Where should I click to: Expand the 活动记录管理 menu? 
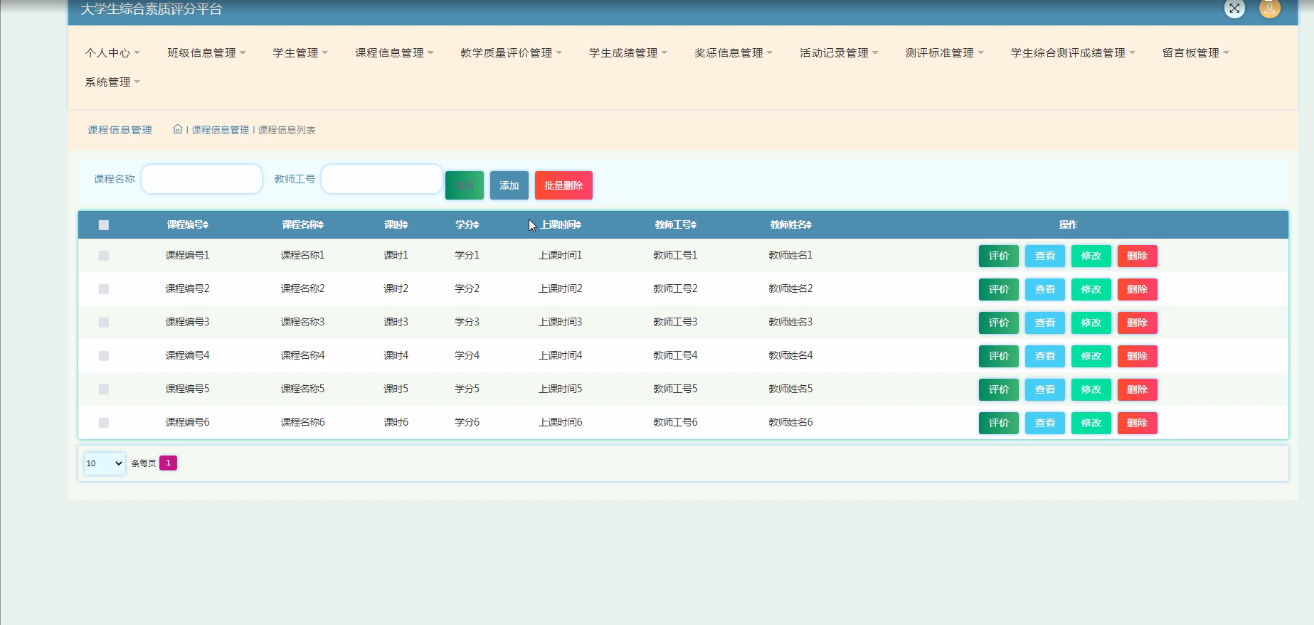(x=839, y=53)
